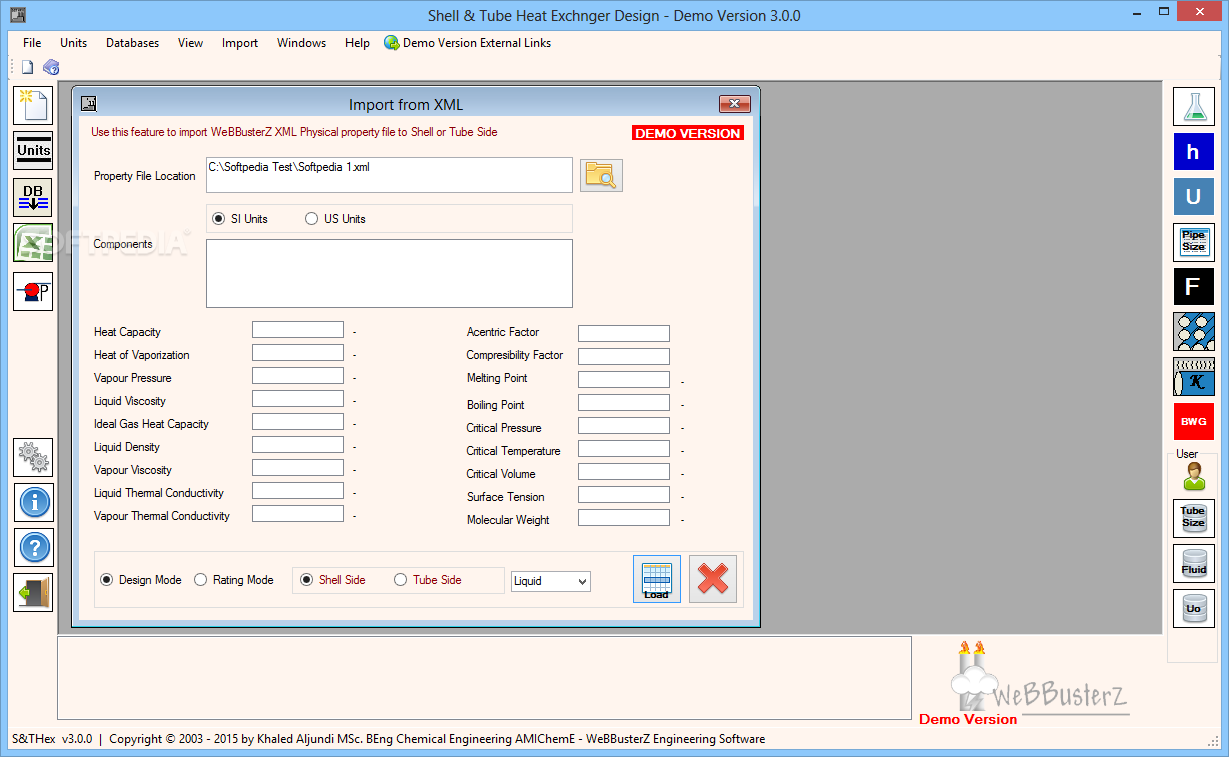The image size is (1229, 757).
Task: Select SI Units radio button
Action: (x=219, y=219)
